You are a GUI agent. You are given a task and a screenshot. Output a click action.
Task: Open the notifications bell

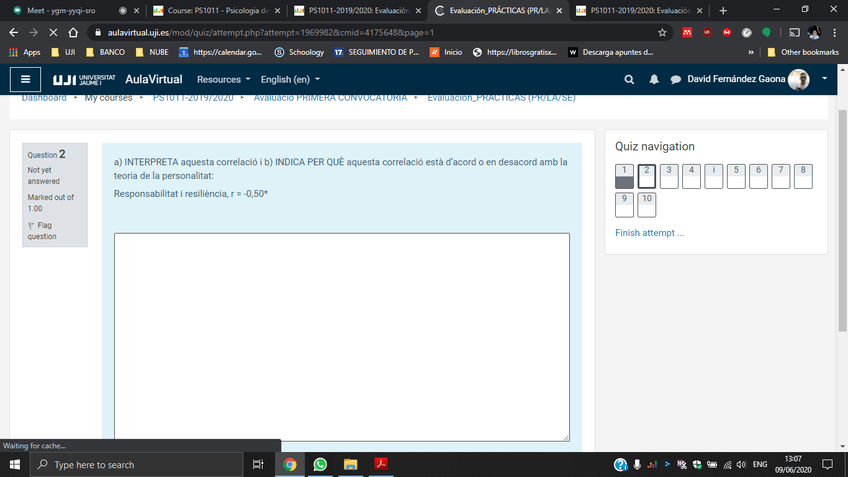(654, 80)
